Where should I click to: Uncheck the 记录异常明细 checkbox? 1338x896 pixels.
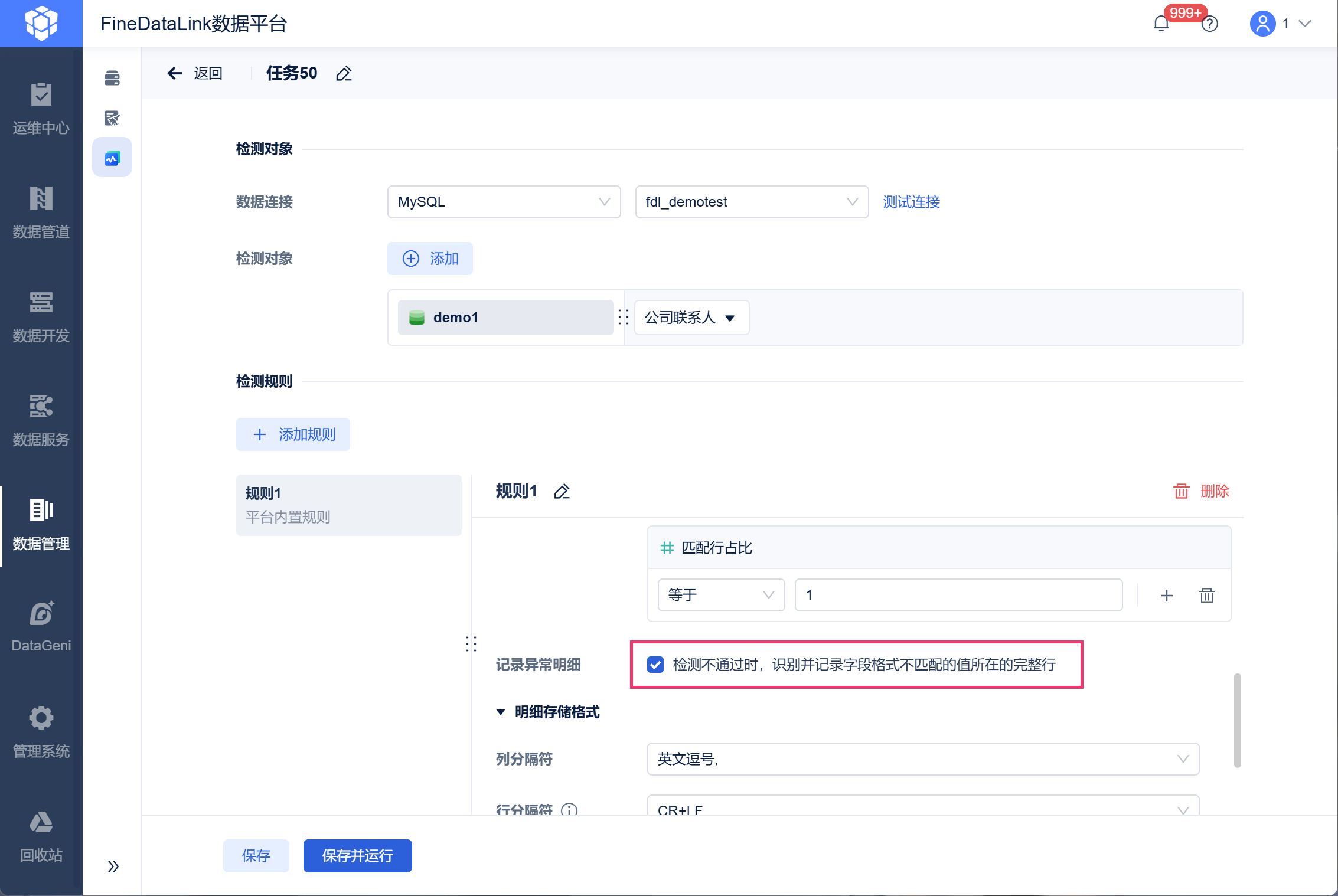655,665
